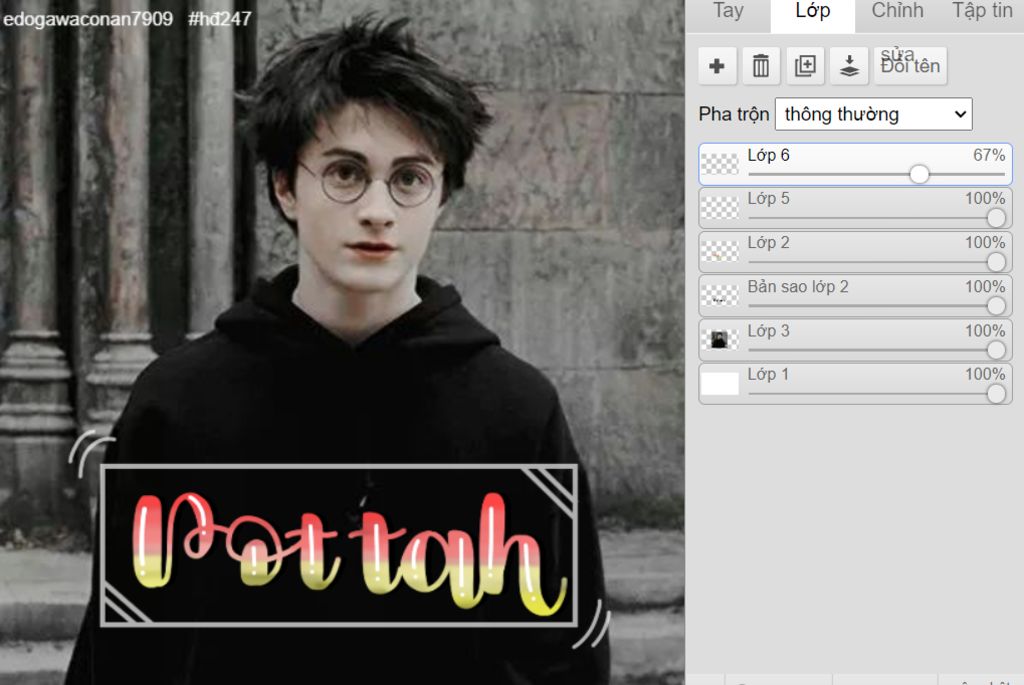
Task: Duplicate the layer with the copy icon
Action: coord(805,66)
